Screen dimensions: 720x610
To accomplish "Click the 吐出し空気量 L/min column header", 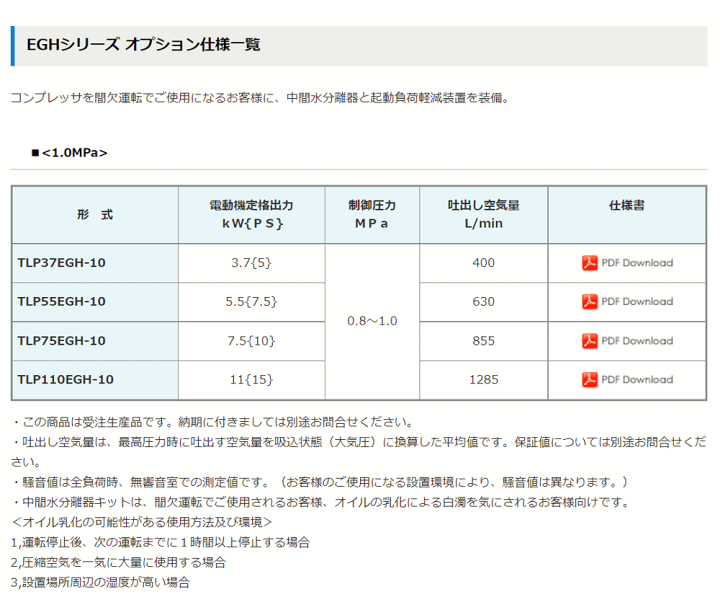I will [x=484, y=215].
